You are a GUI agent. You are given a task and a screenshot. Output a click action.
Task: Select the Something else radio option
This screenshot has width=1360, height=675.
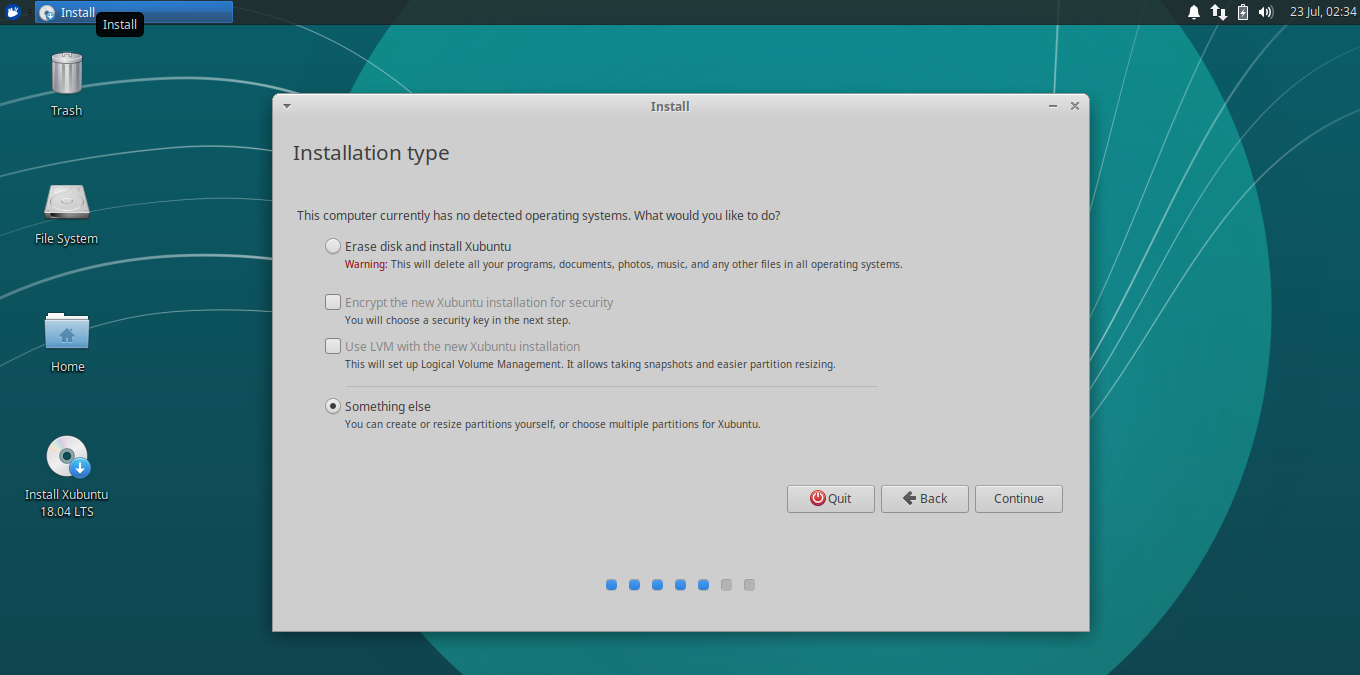(378, 406)
